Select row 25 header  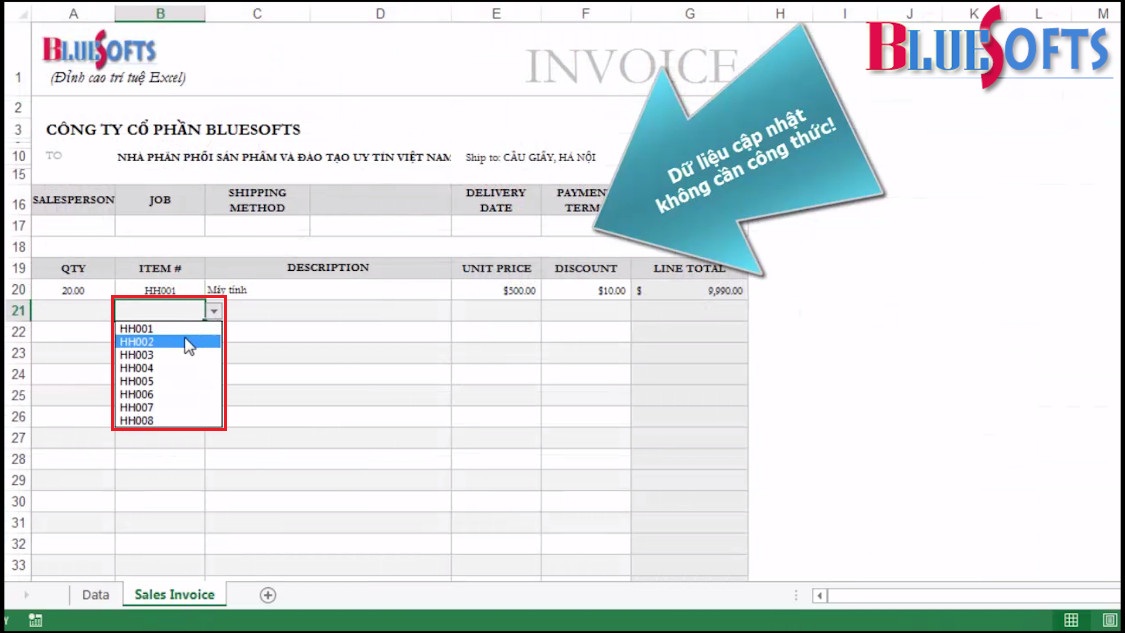pos(17,395)
